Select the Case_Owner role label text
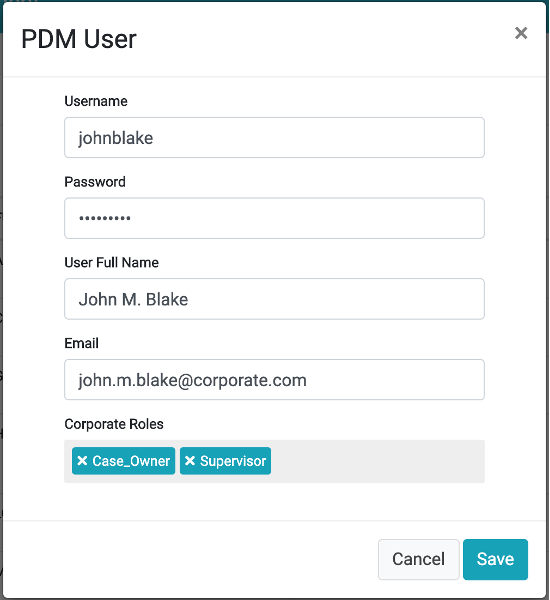The width and height of the screenshot is (550, 600). point(131,461)
